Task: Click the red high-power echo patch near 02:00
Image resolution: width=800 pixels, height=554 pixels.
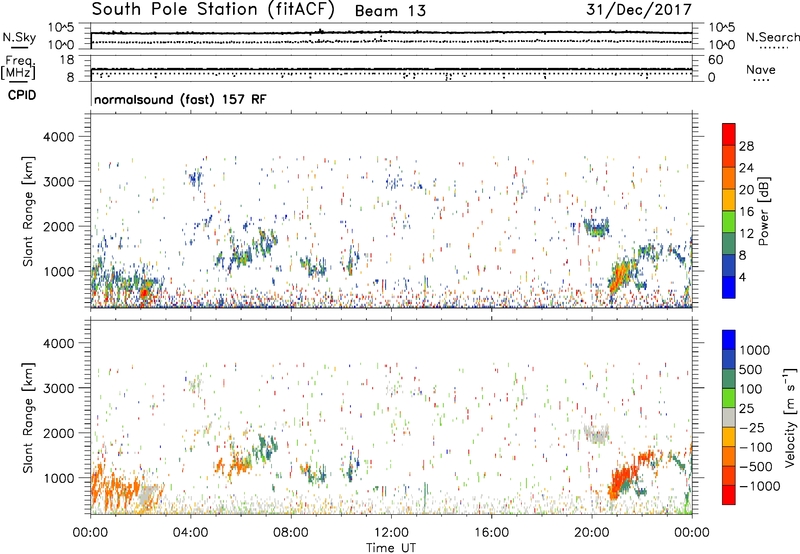Action: (x=144, y=292)
